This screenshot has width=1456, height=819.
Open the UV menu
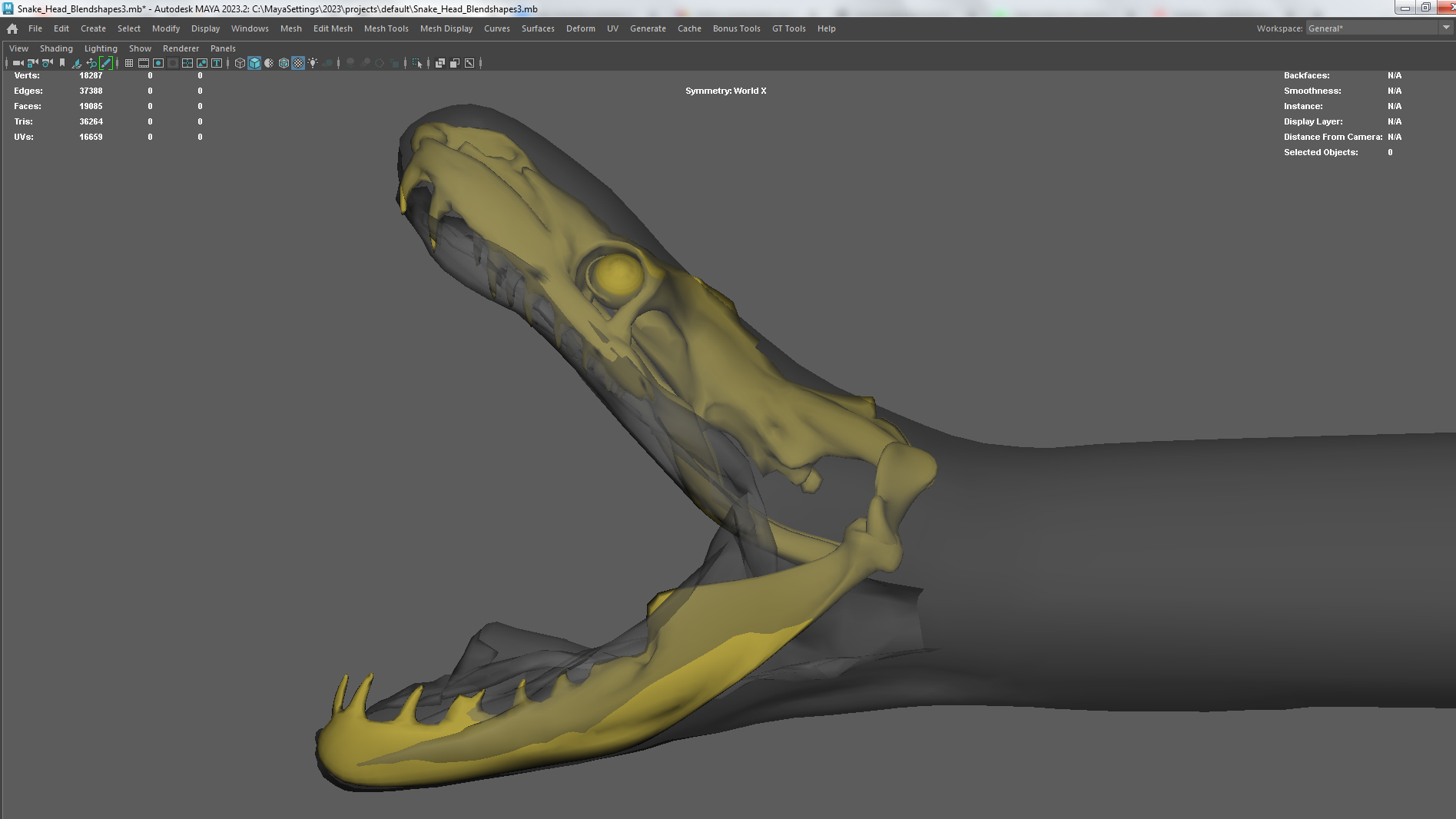tap(612, 28)
